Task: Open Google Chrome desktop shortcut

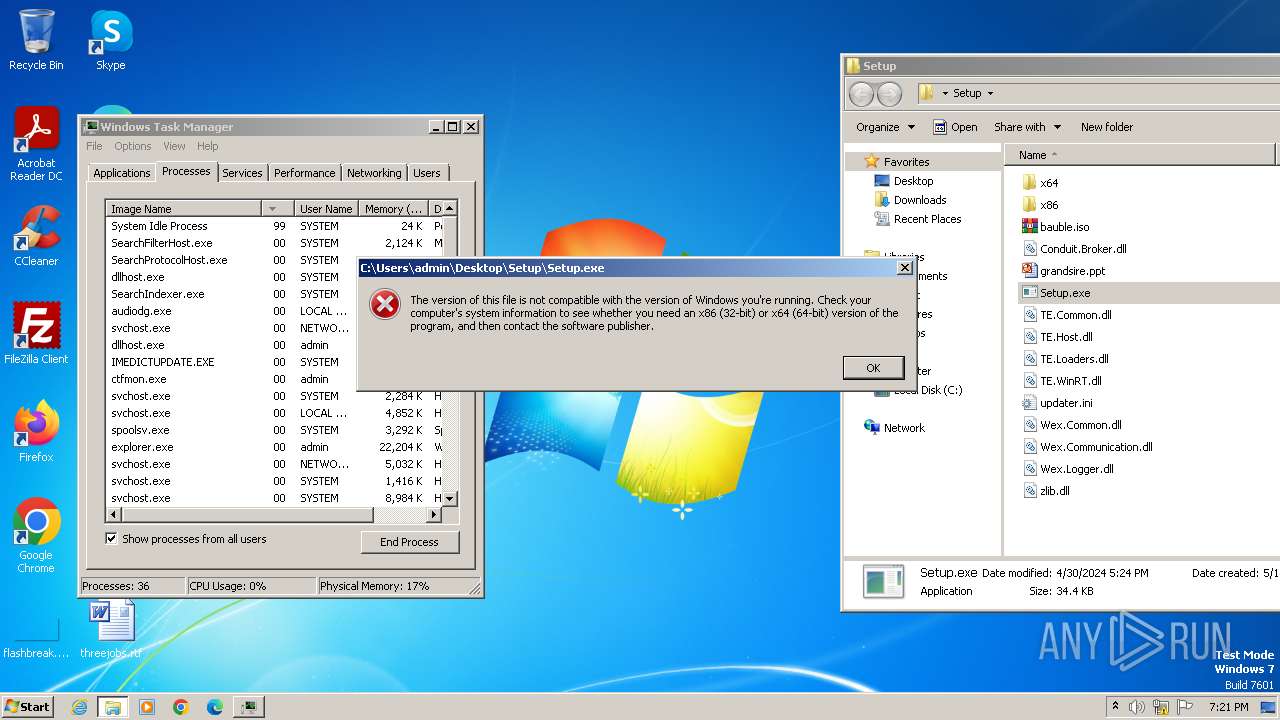Action: tap(36, 536)
